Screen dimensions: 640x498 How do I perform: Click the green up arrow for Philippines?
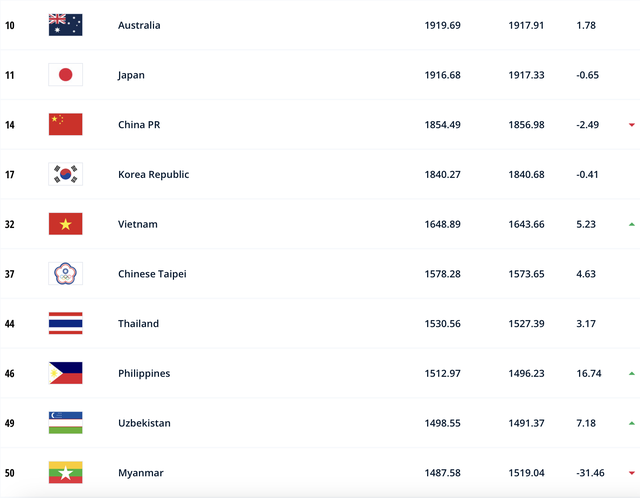tap(632, 374)
